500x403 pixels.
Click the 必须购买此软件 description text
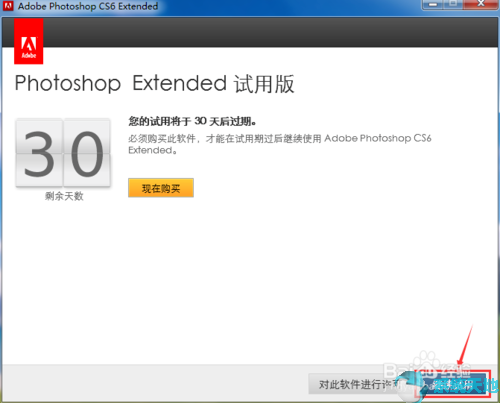280,144
